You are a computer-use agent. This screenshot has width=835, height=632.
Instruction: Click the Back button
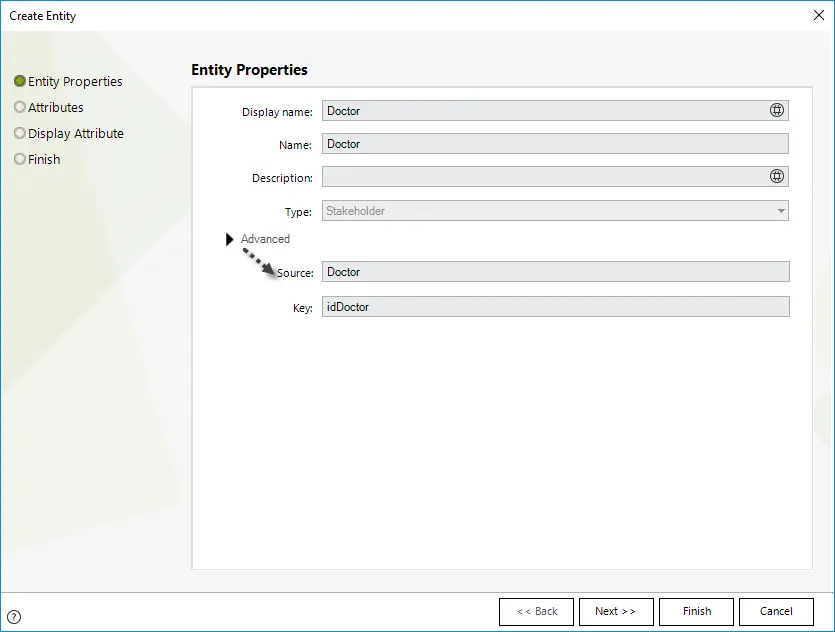coord(536,611)
